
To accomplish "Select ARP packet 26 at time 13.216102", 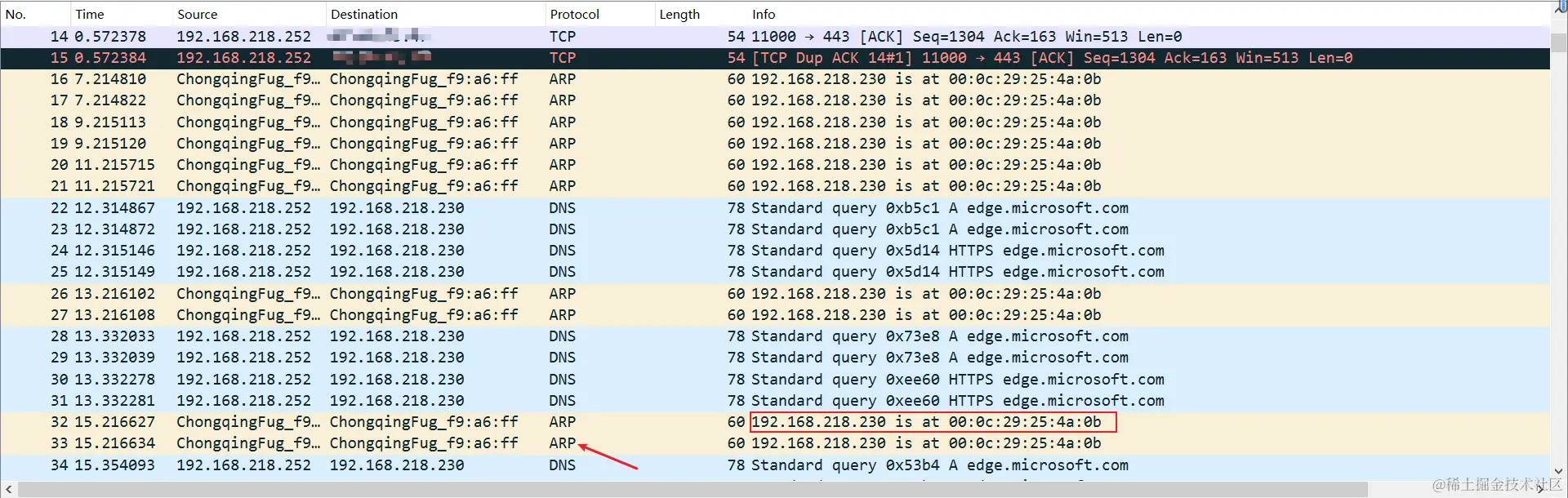I will point(775,294).
